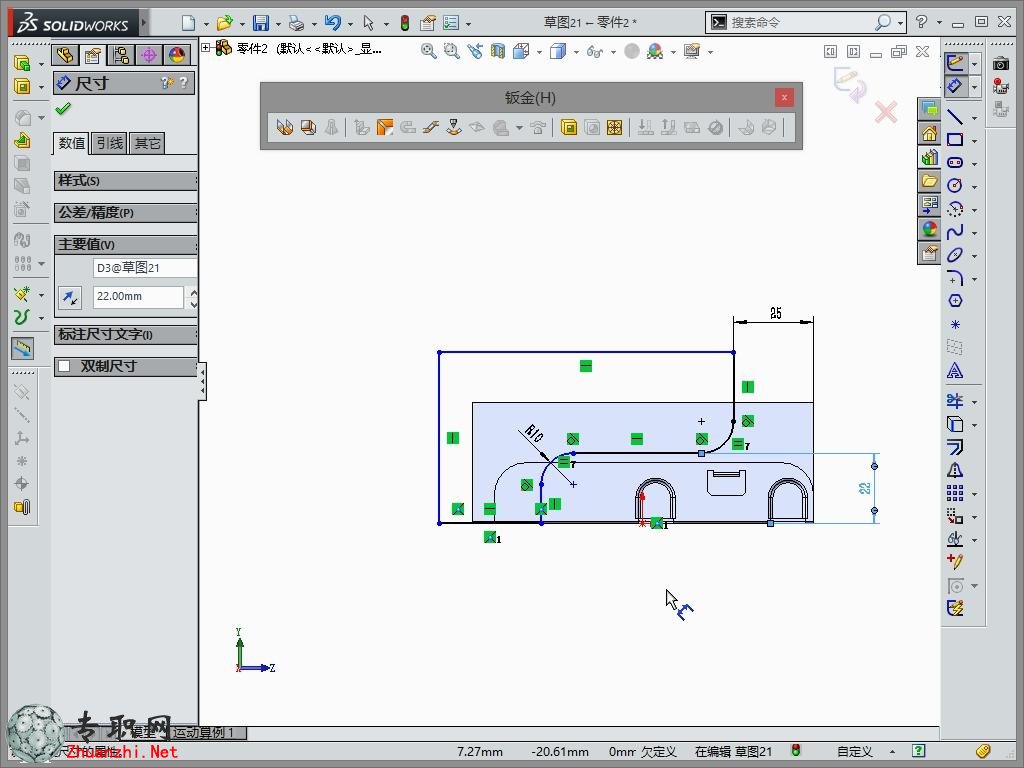Open the Help question mark dropdown arrow
The height and width of the screenshot is (768, 1024).
(x=940, y=22)
